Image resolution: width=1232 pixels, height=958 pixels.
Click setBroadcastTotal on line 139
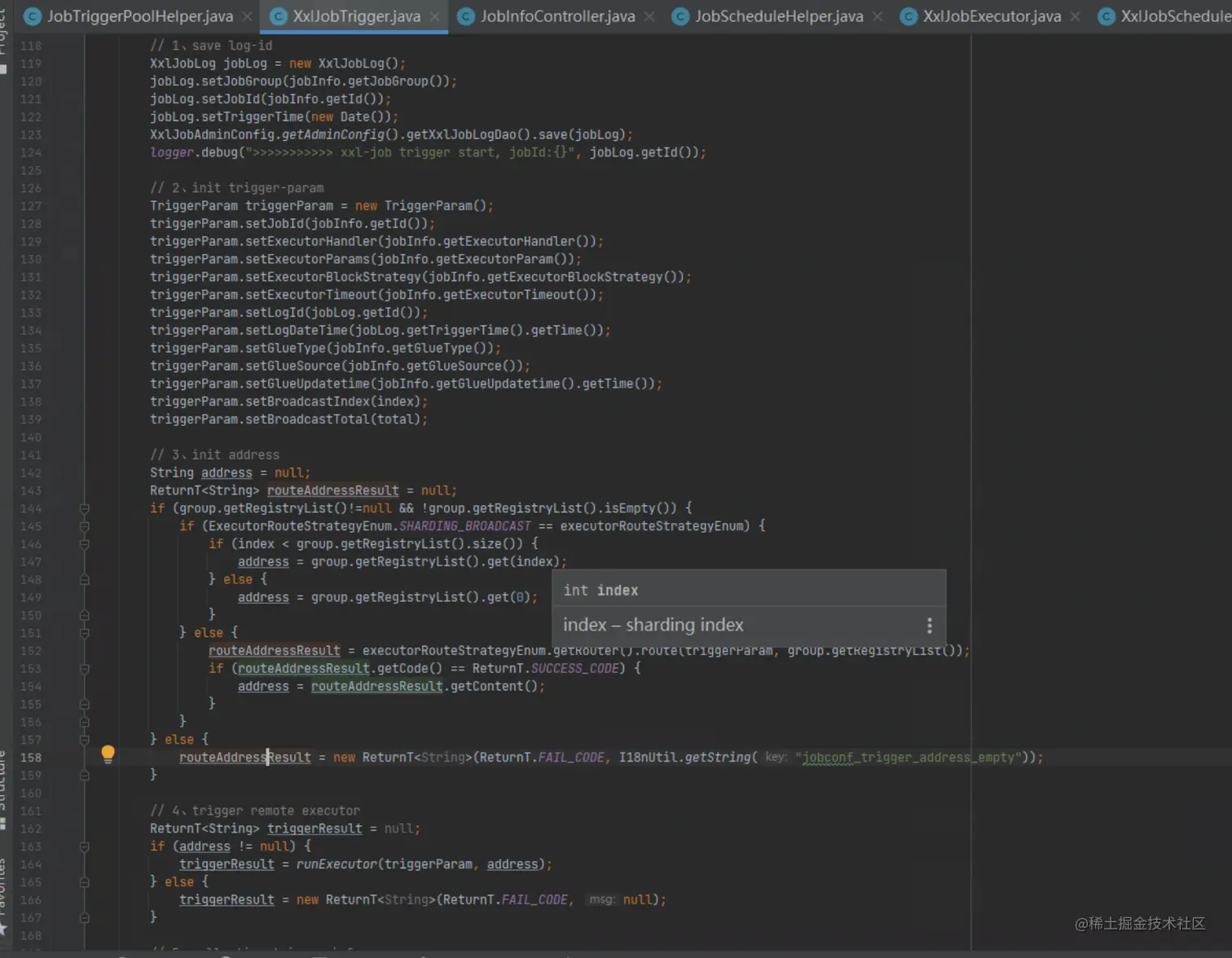click(x=308, y=420)
